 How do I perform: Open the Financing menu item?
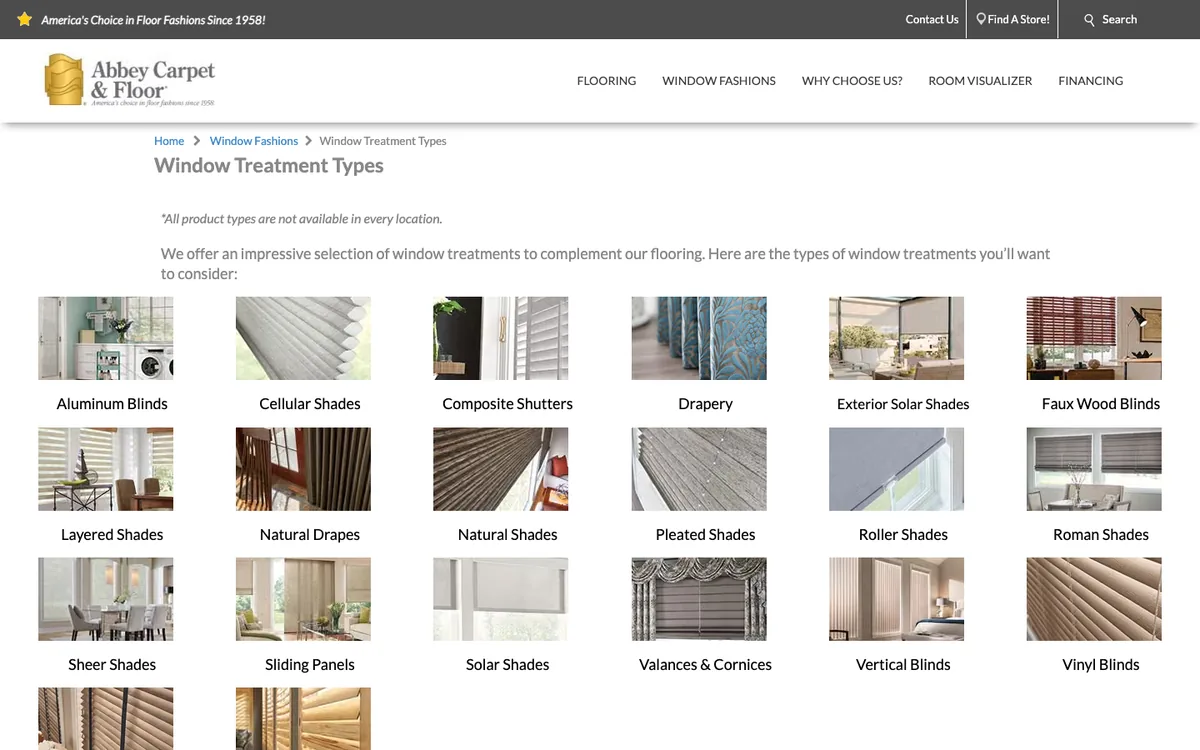tap(1091, 81)
